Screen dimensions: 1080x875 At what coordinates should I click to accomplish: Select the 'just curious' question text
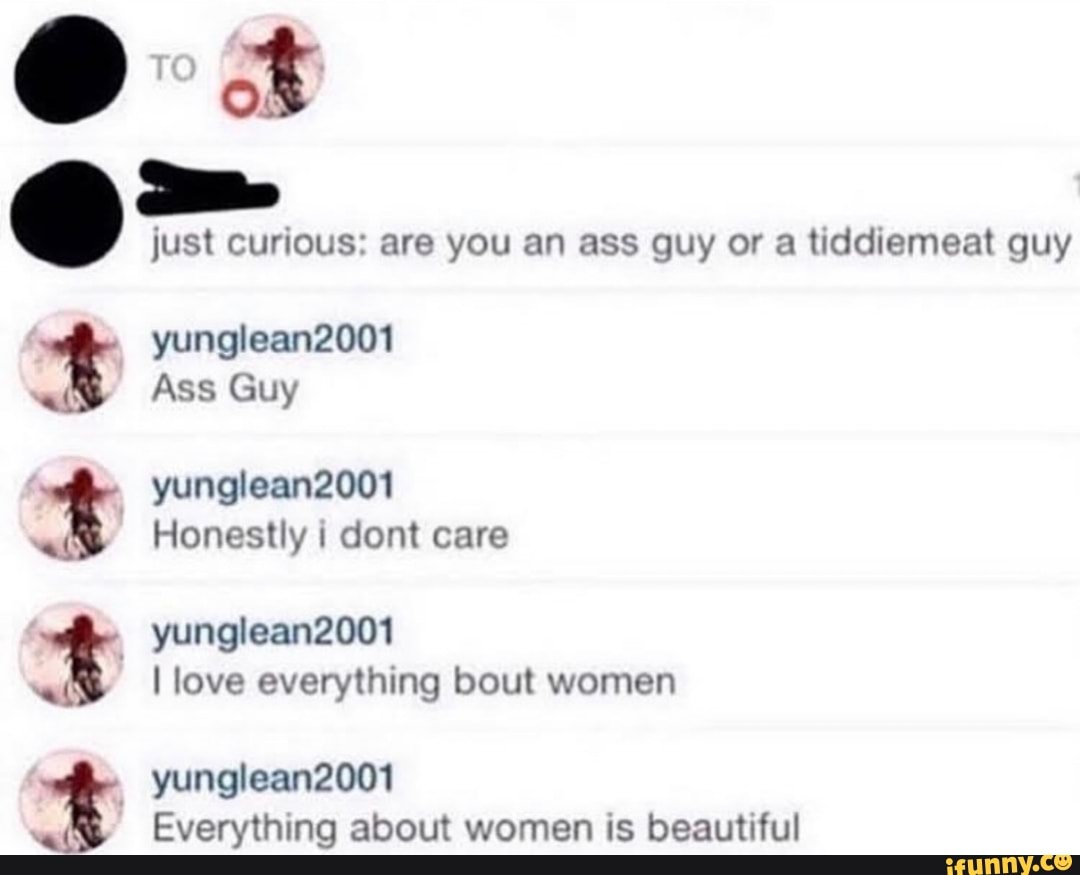pos(612,244)
